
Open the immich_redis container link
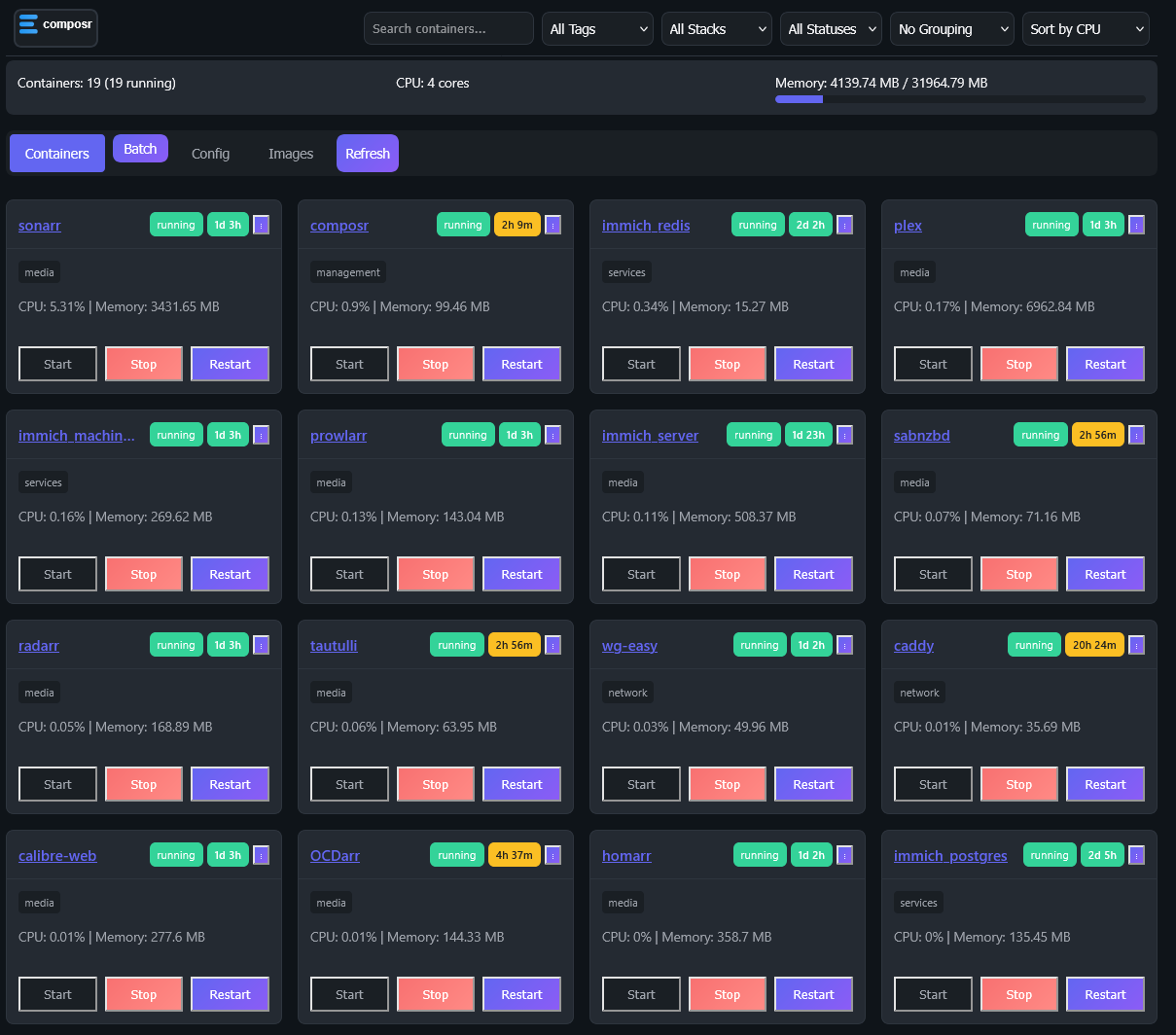[646, 226]
